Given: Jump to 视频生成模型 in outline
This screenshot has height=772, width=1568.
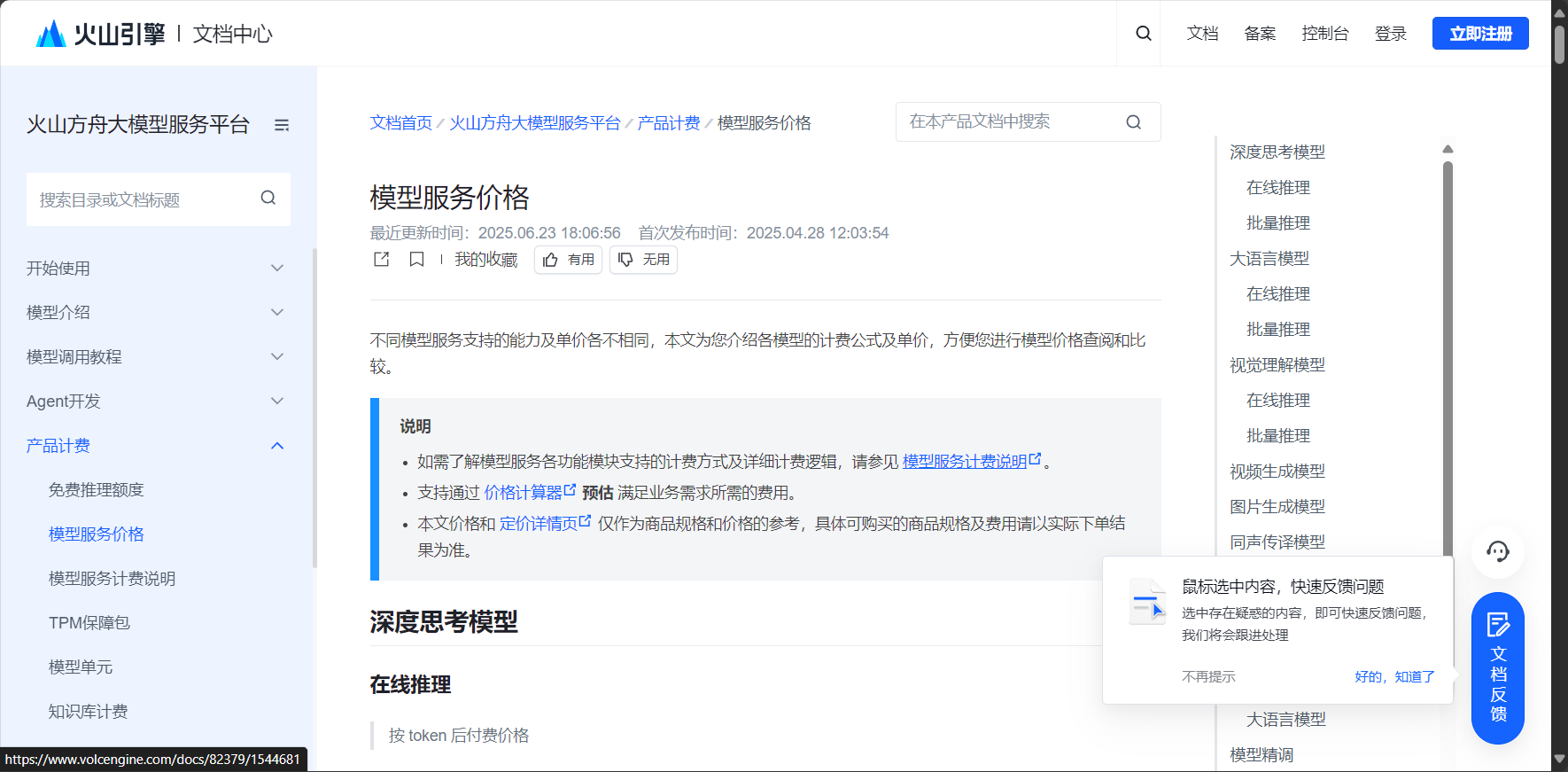Looking at the screenshot, I should pos(1277,471).
